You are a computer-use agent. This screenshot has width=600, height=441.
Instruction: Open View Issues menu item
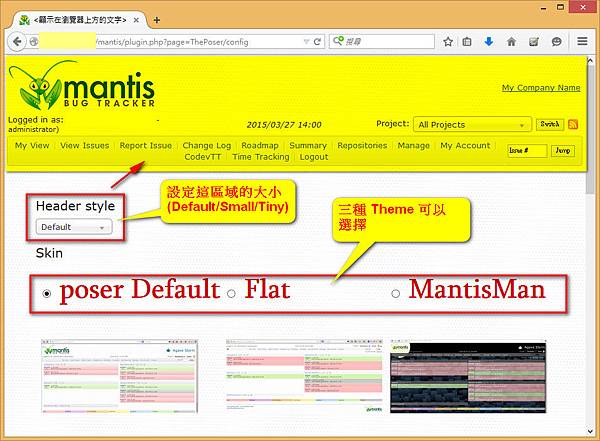click(x=85, y=145)
